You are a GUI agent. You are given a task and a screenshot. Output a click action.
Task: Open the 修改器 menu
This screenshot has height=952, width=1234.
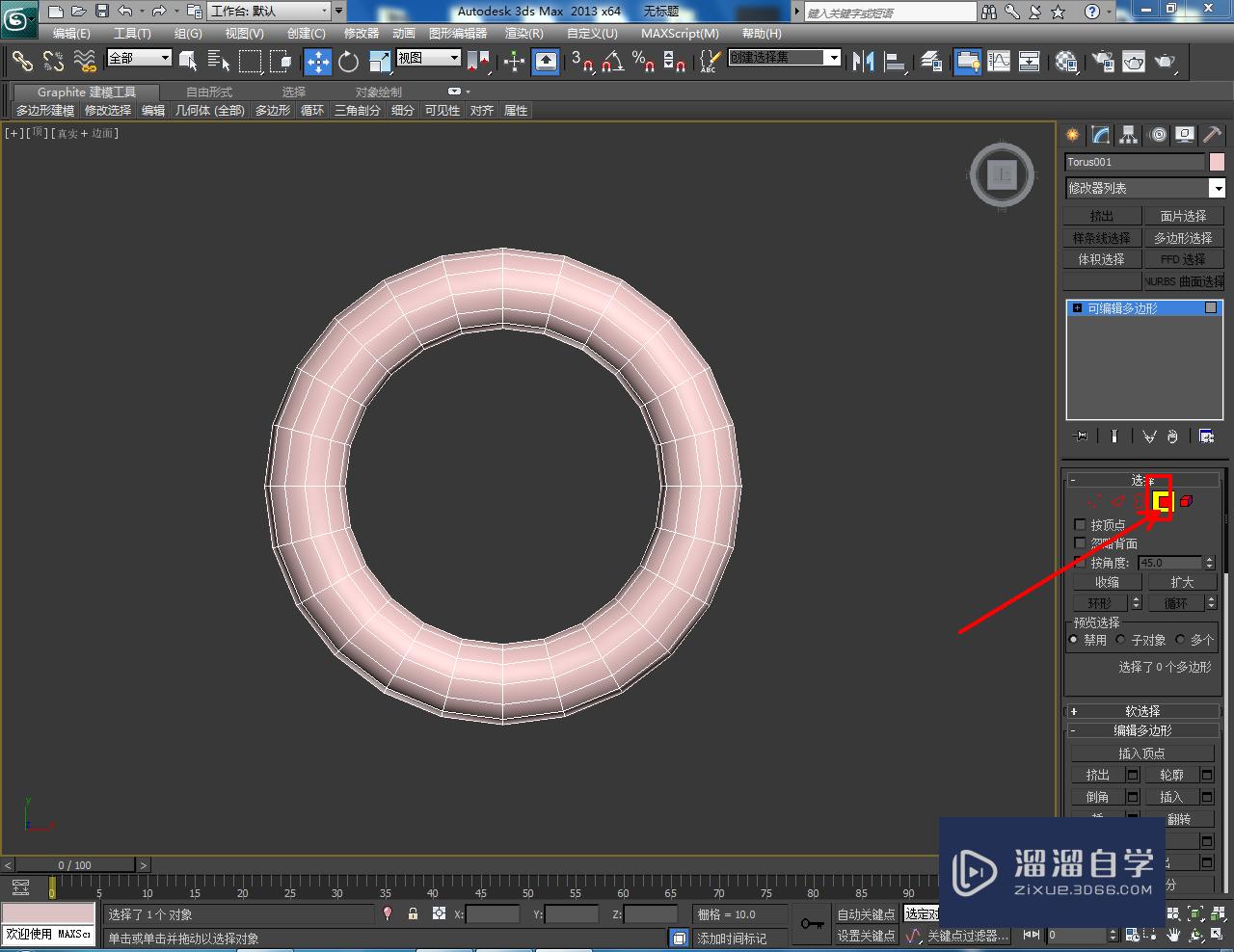(x=362, y=33)
